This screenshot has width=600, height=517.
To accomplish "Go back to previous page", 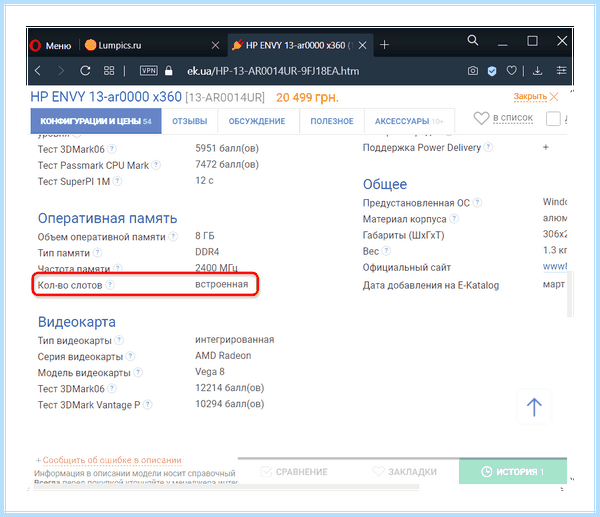I will click(x=38, y=71).
